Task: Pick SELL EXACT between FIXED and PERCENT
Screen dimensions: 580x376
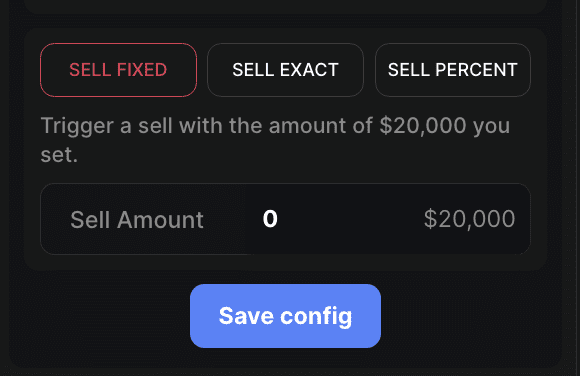Action: coord(285,70)
